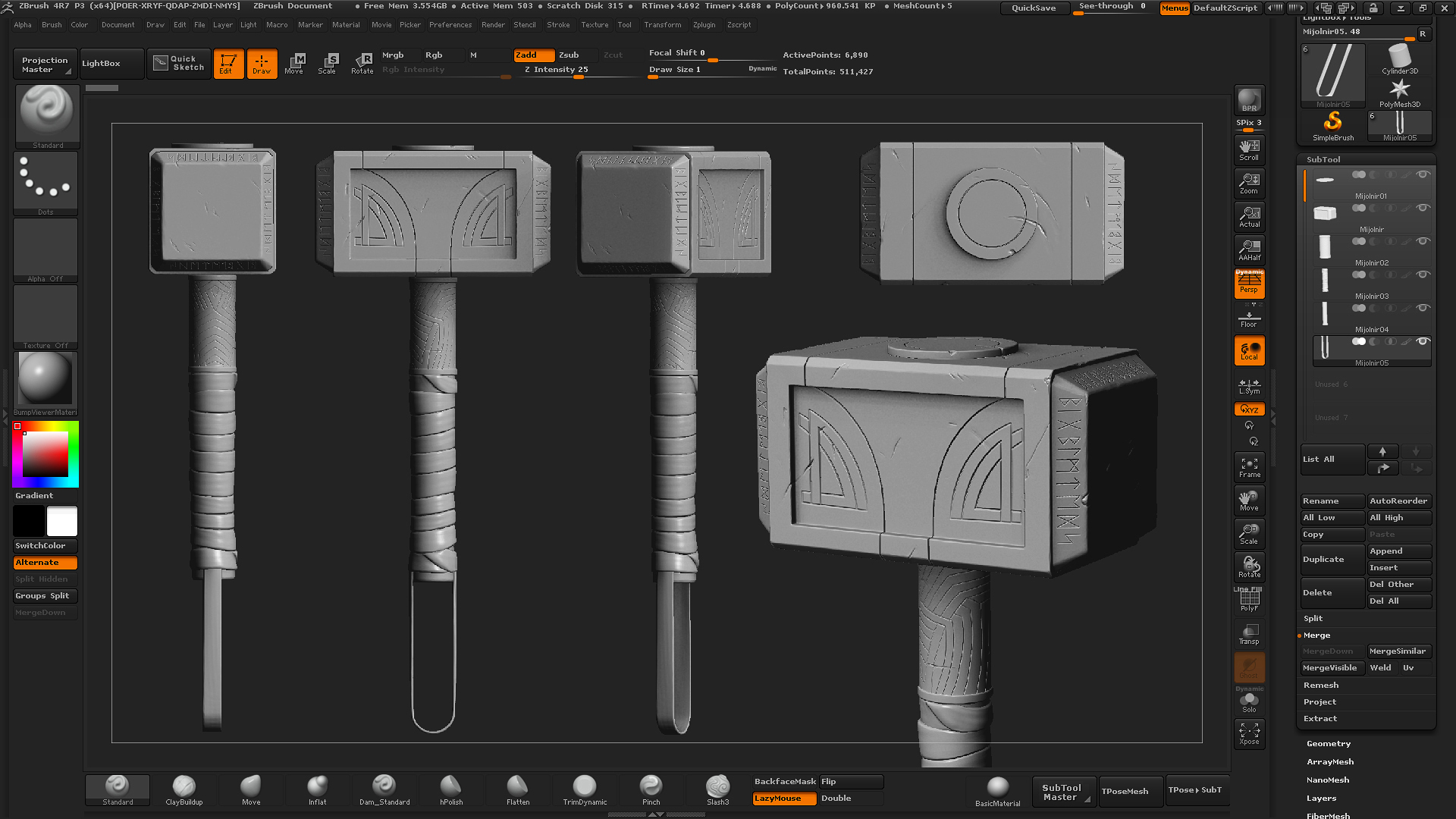Screen dimensions: 1456x819
Task: Select the Rotate transform tool in top toolbar
Action: click(362, 64)
